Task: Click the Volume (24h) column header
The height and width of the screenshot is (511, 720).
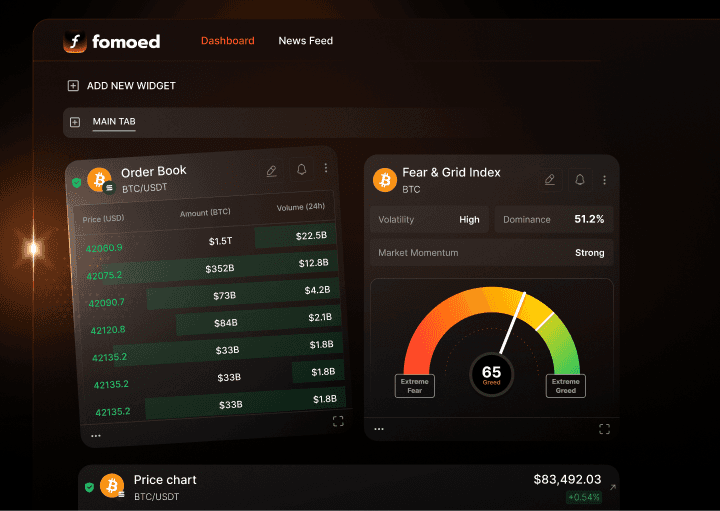Action: coord(301,207)
